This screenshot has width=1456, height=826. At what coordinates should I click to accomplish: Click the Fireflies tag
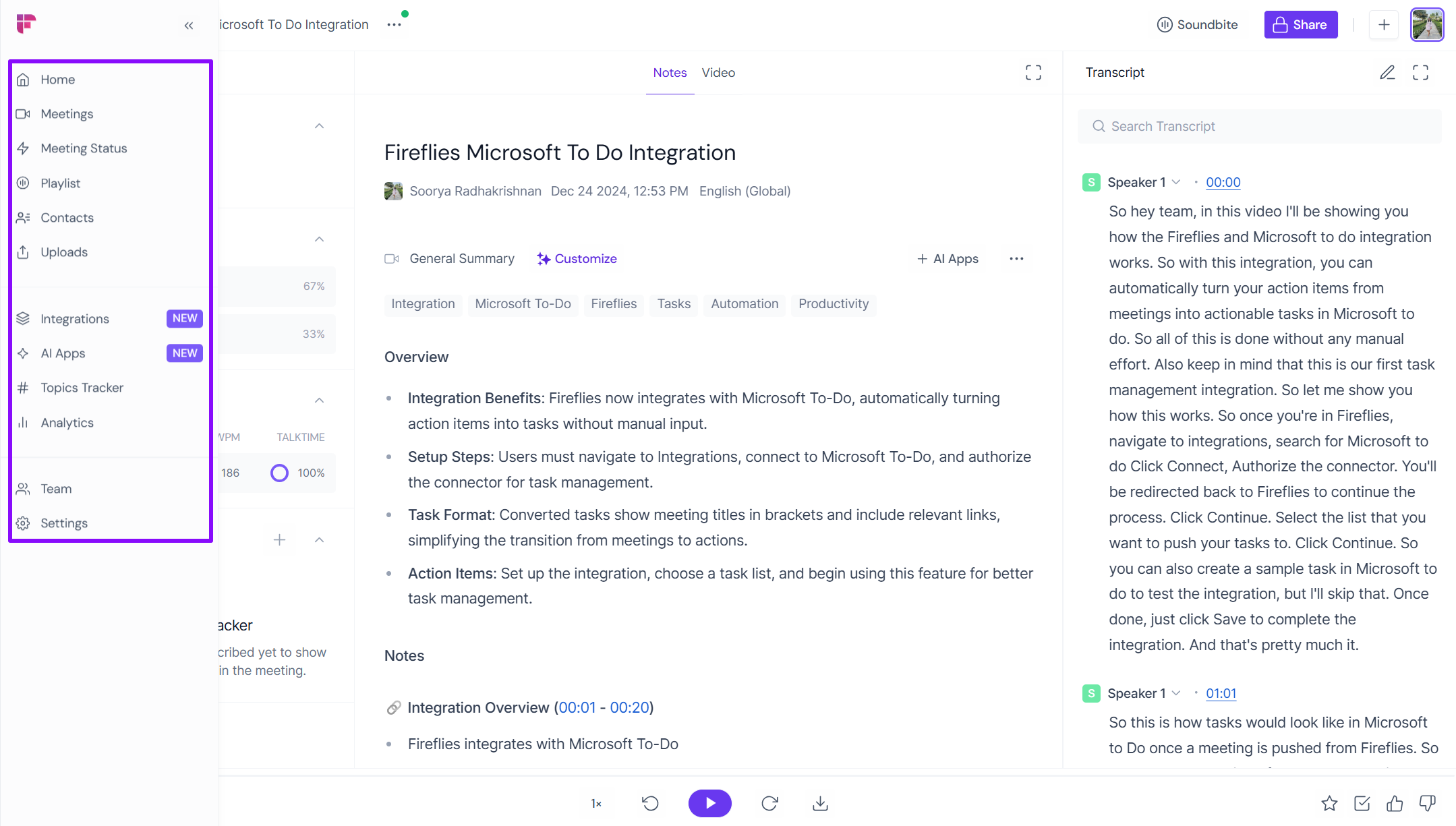point(614,304)
